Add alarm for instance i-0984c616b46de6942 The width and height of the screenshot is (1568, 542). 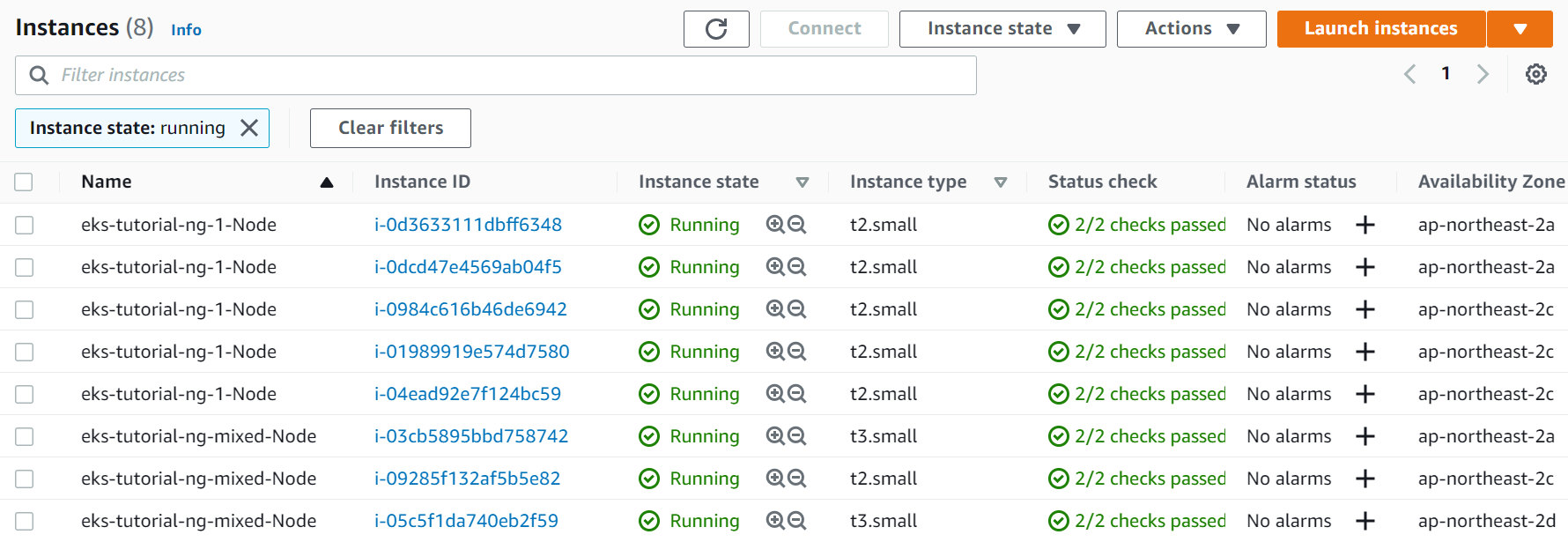tap(1365, 309)
